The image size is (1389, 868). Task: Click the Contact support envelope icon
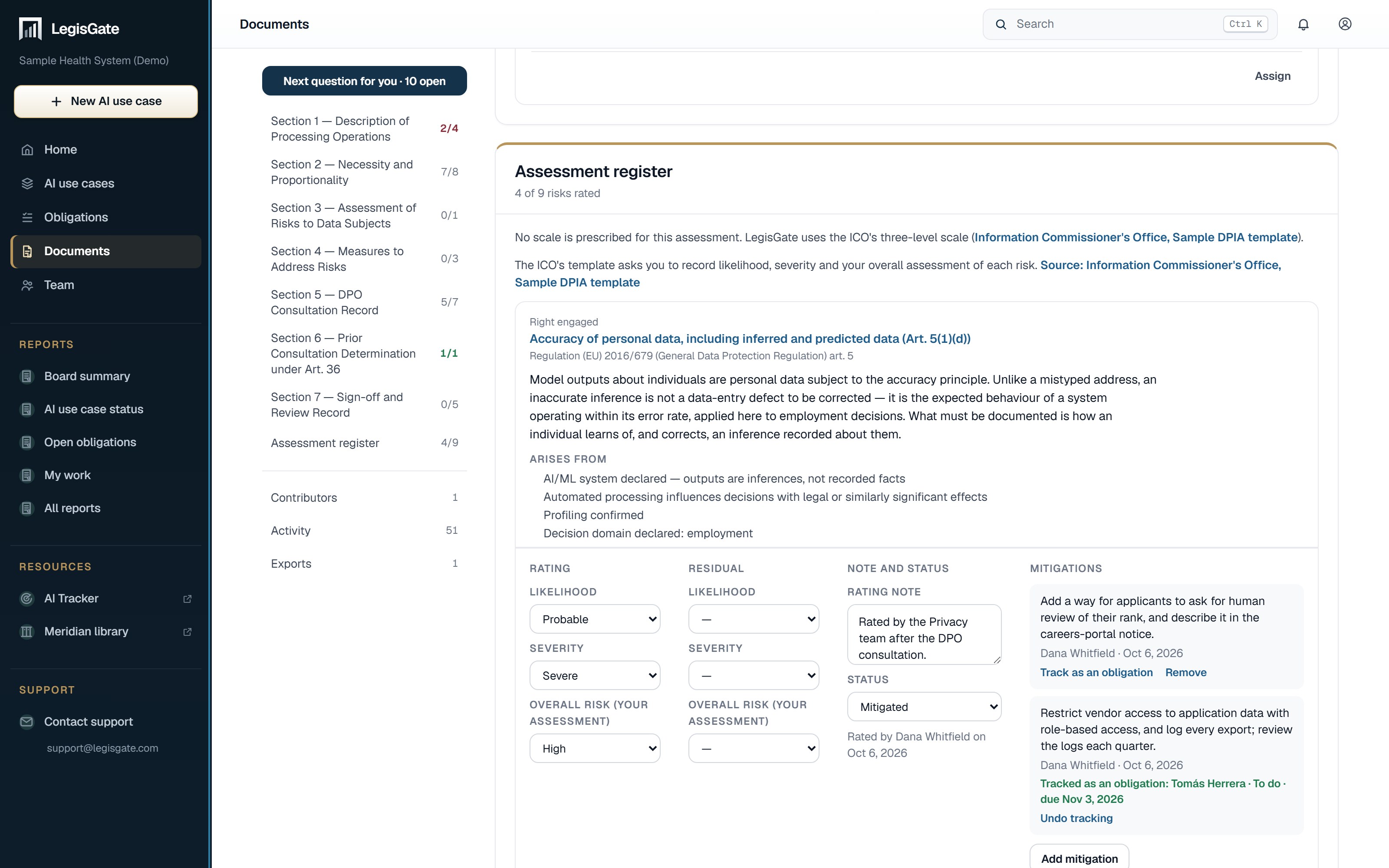pos(27,722)
